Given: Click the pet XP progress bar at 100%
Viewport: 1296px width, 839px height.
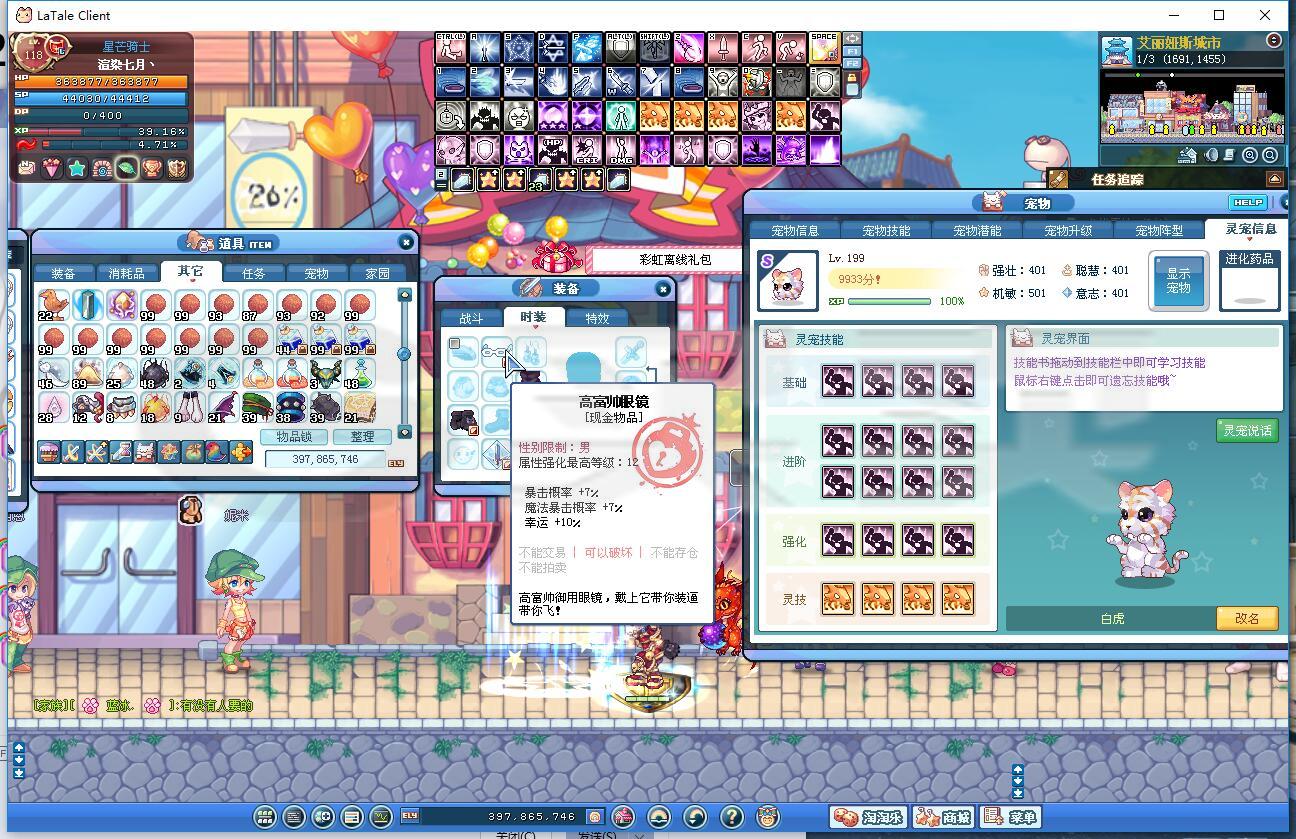Looking at the screenshot, I should pos(888,301).
